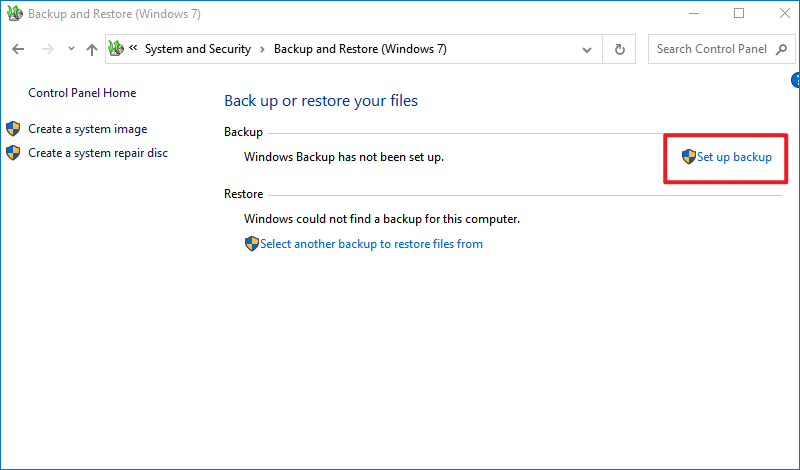Image resolution: width=800 pixels, height=470 pixels.
Task: Click the search magnifier icon
Action: 781,49
